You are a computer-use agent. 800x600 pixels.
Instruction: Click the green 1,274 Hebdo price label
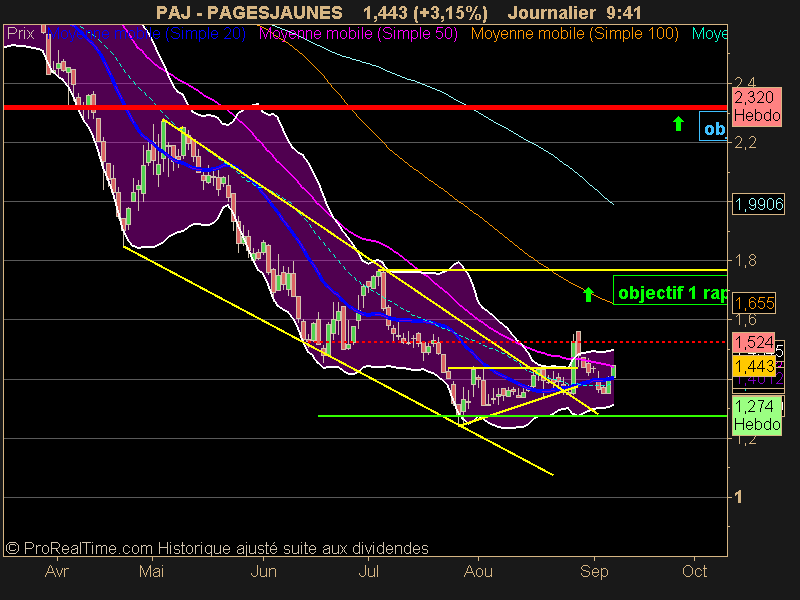pos(757,415)
